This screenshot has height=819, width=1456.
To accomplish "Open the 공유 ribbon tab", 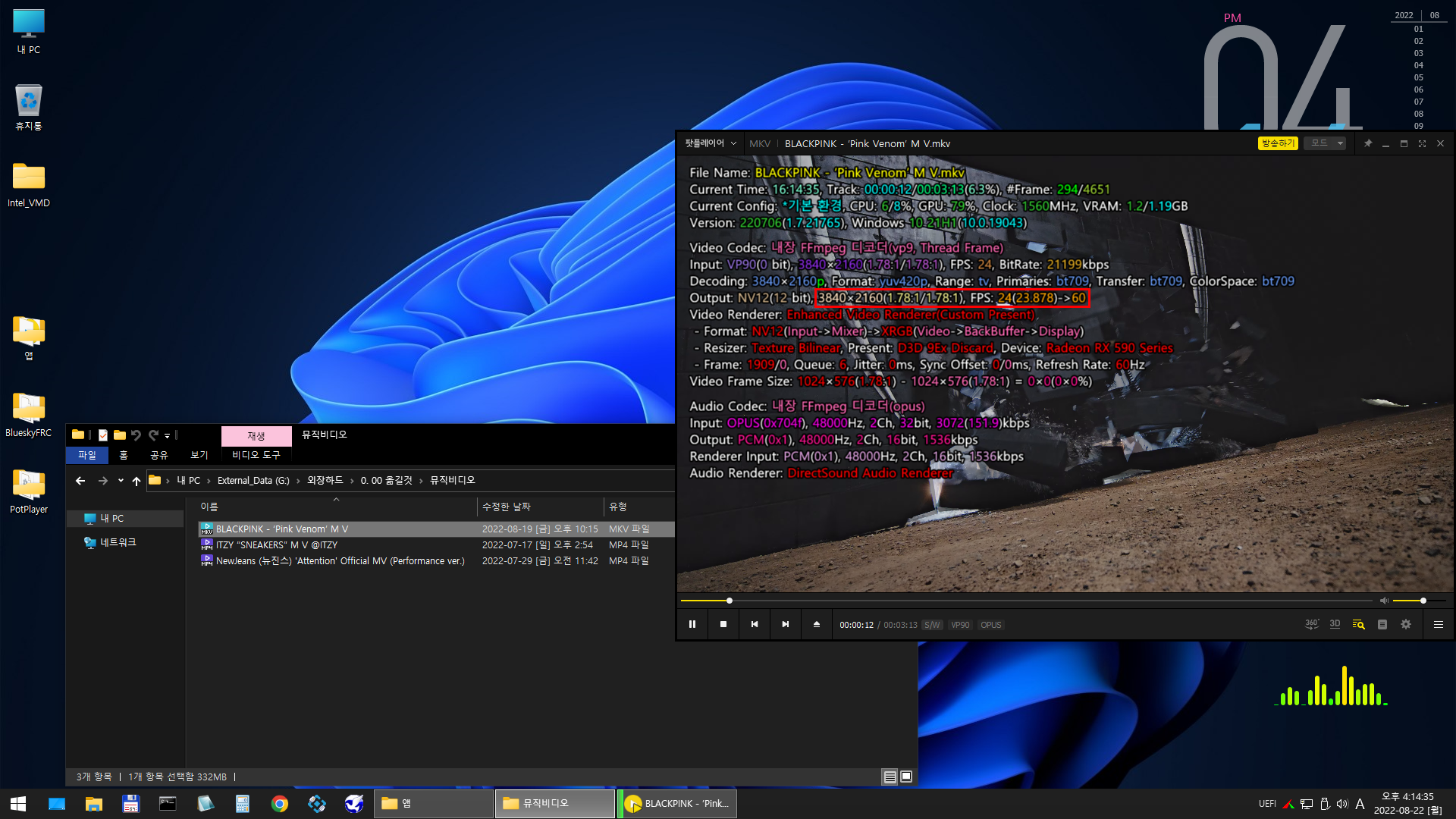I will click(158, 455).
